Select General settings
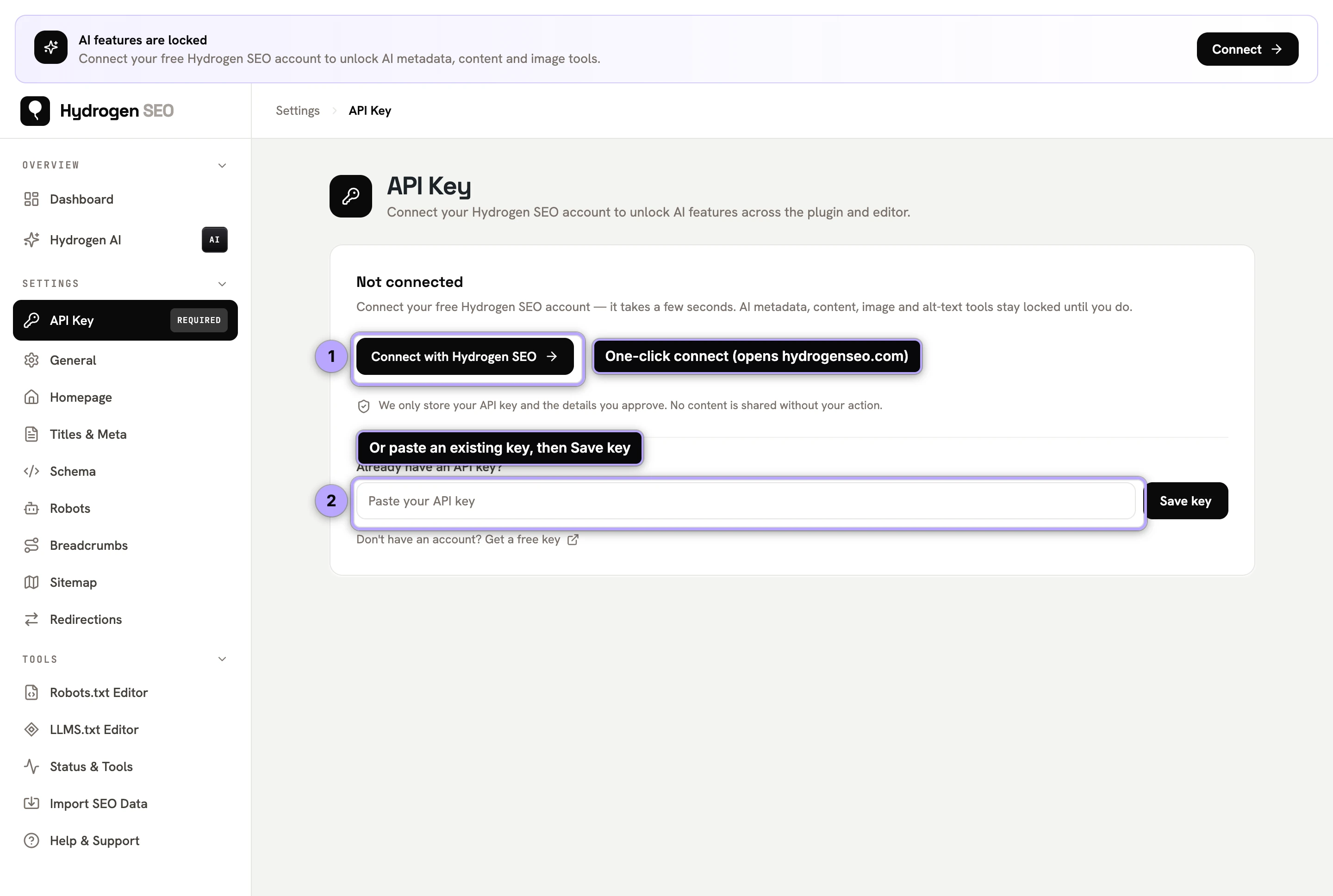This screenshot has height=896, width=1333. tap(73, 361)
